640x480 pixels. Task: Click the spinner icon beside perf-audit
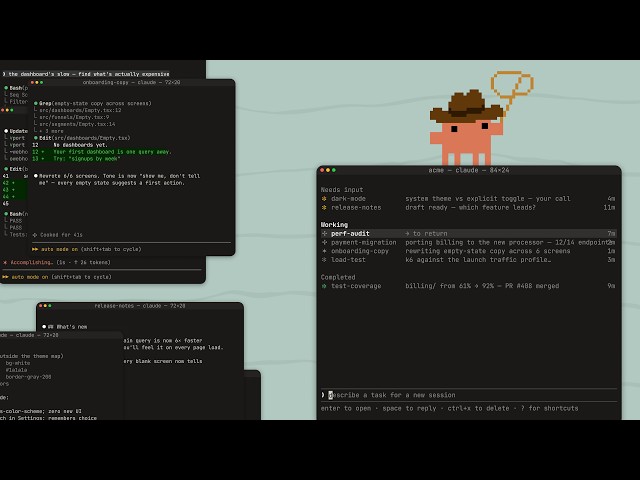[324, 233]
